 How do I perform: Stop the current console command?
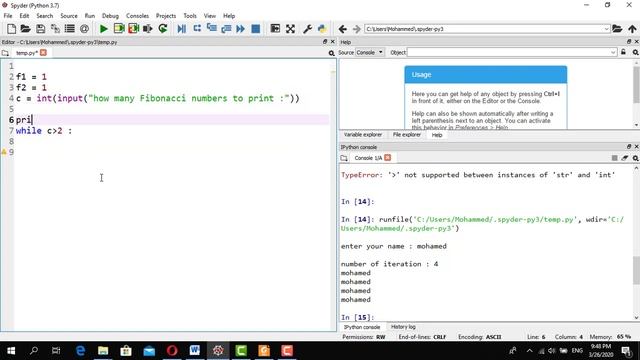[x=614, y=158]
